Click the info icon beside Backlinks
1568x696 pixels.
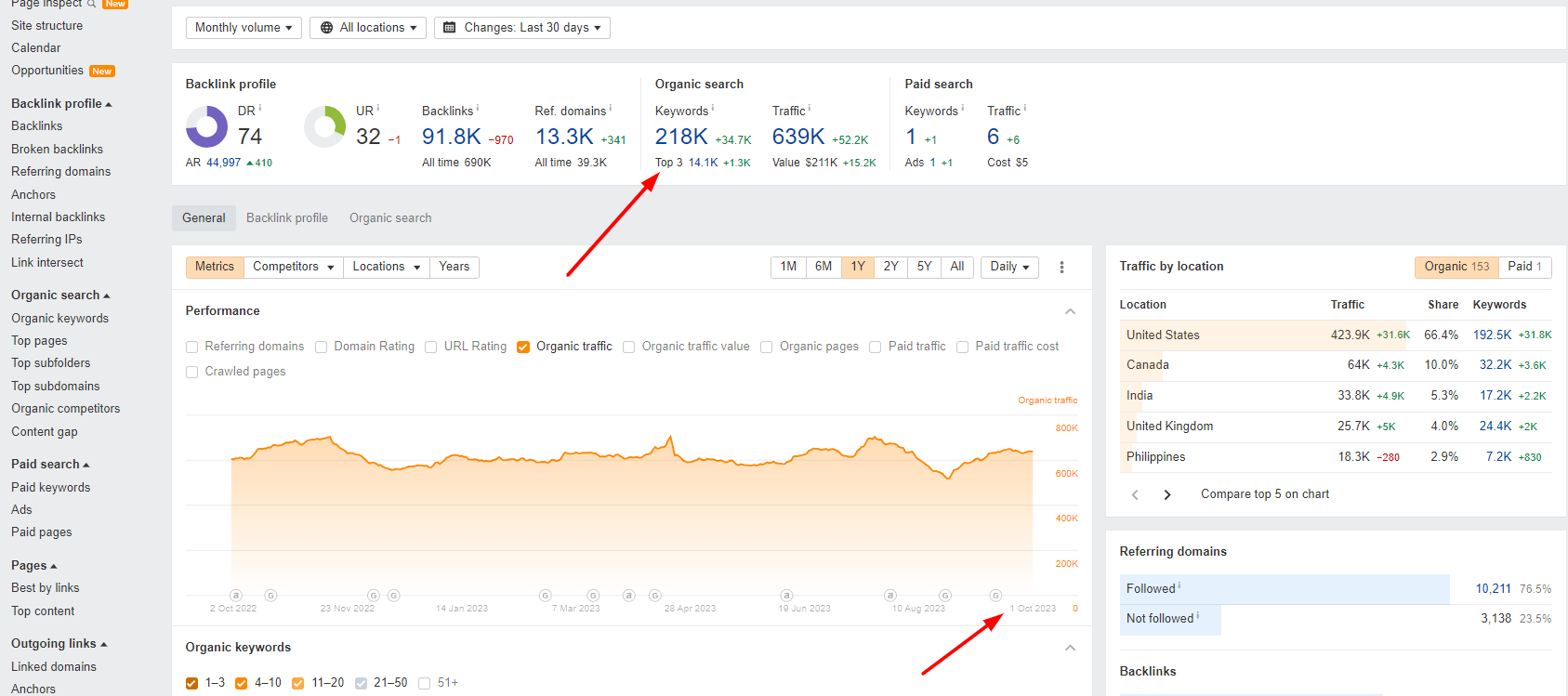[x=478, y=109]
